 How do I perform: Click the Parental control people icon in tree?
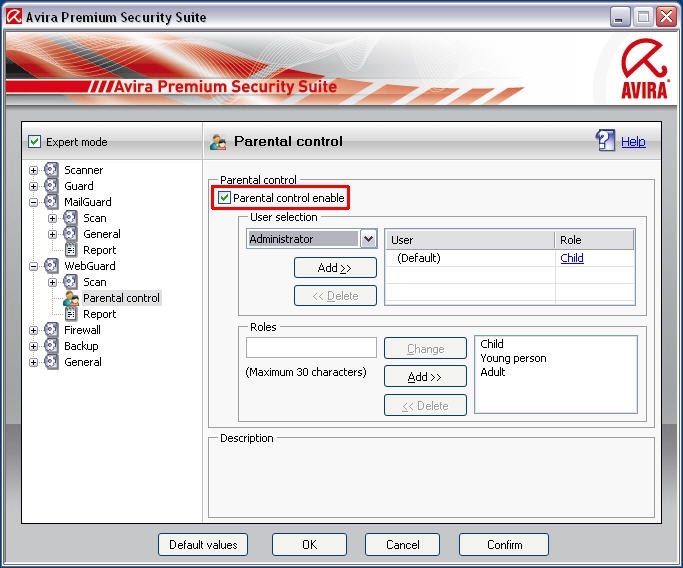(71, 298)
